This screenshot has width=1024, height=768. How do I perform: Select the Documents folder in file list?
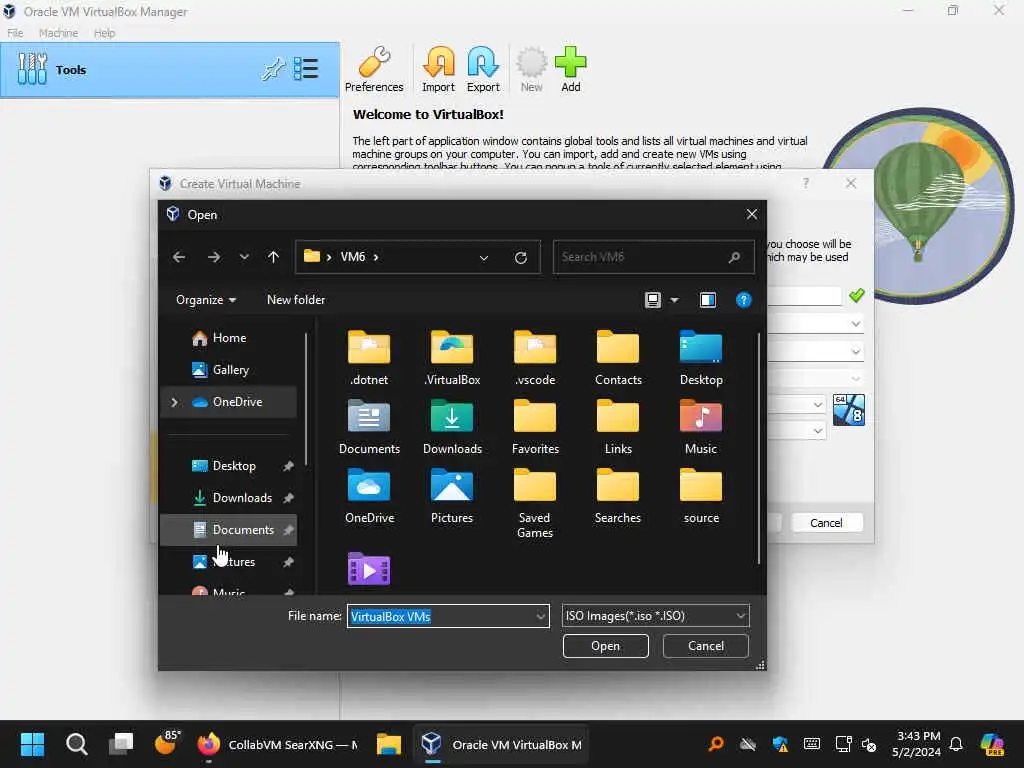tap(369, 426)
